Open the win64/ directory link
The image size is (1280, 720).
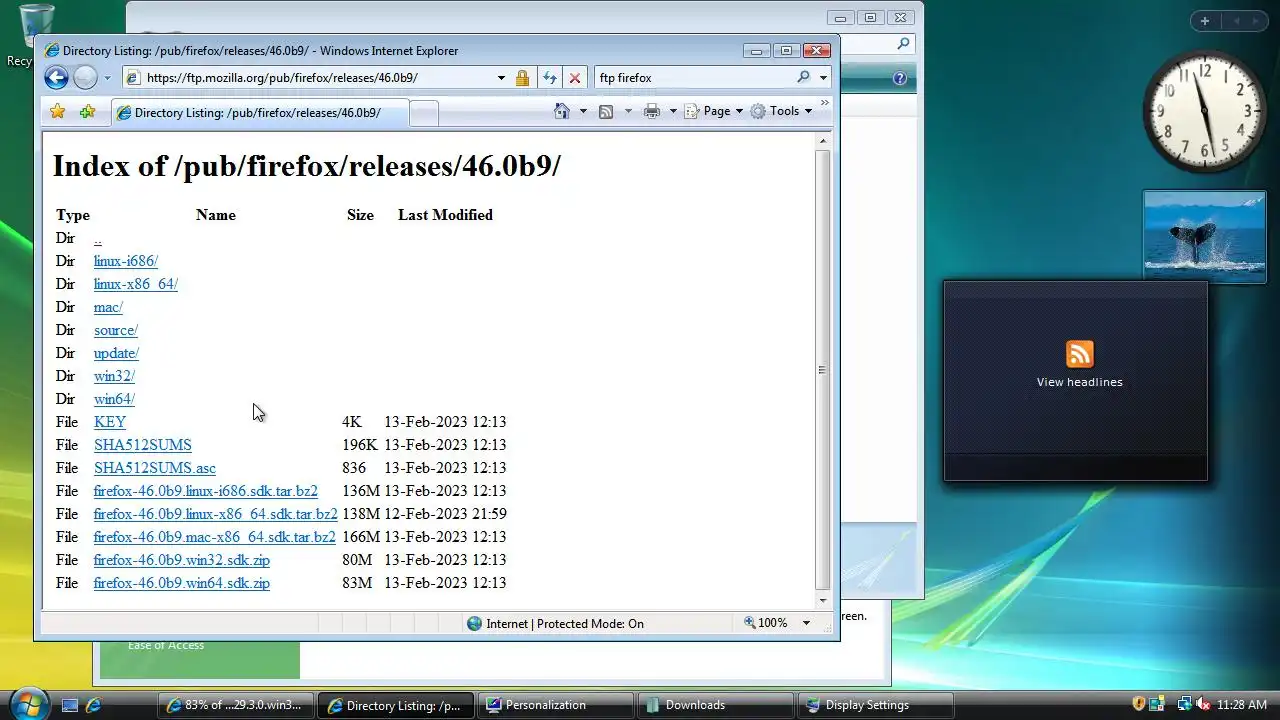(x=114, y=399)
